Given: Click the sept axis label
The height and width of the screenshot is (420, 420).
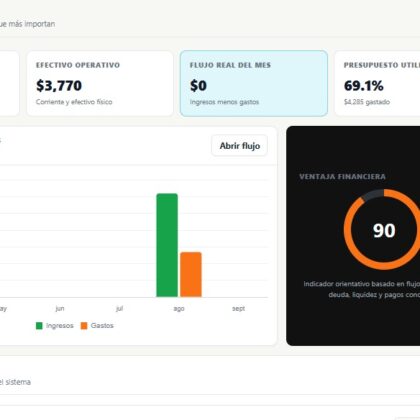Looking at the screenshot, I should (238, 309).
